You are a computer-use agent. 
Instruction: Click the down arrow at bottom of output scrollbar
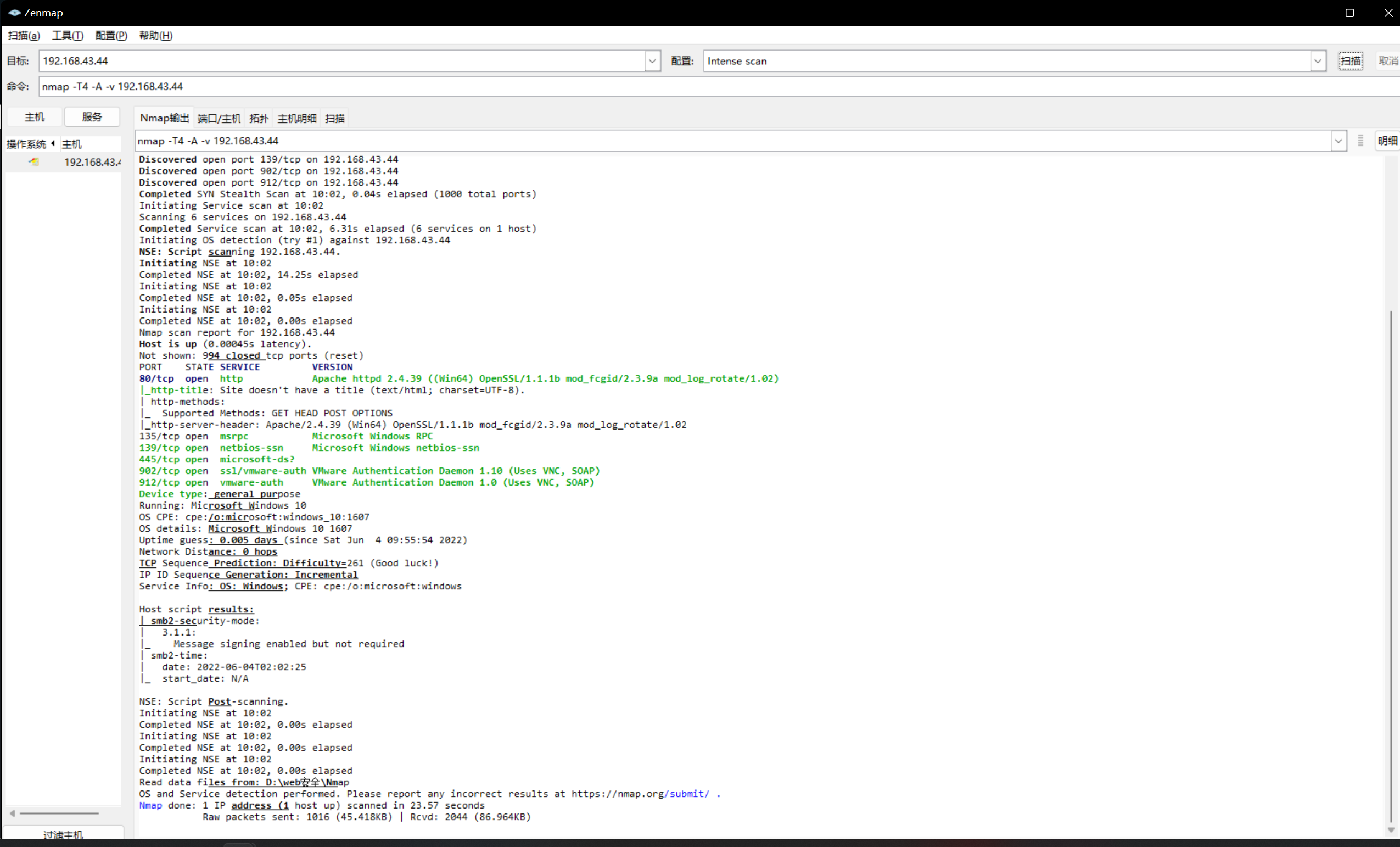tap(1390, 830)
